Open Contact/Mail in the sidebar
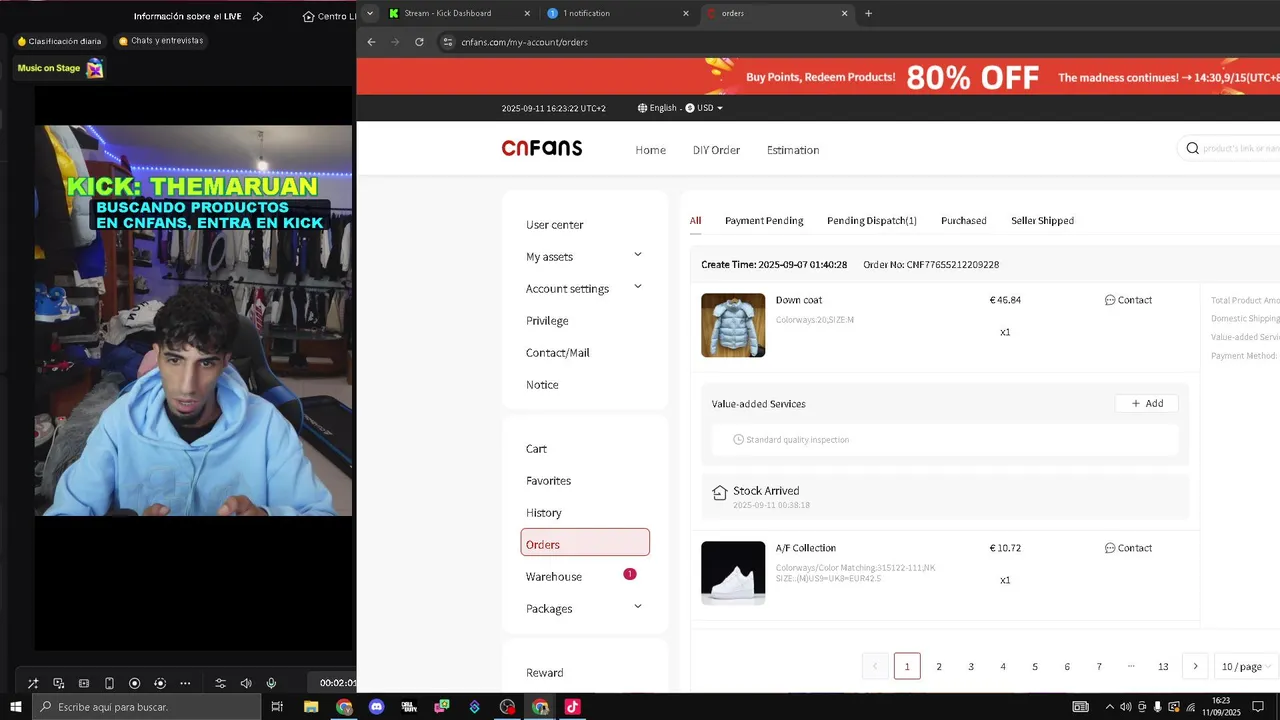 (558, 353)
